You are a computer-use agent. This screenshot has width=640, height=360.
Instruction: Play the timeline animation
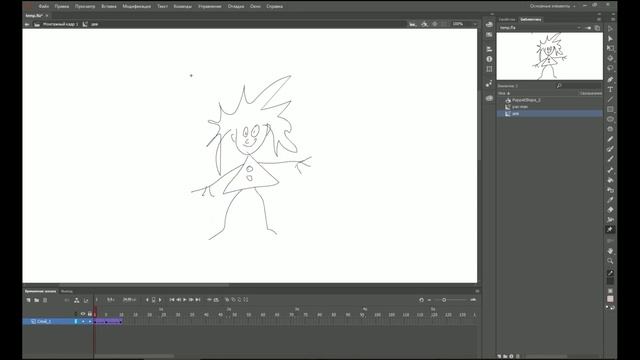coord(184,300)
